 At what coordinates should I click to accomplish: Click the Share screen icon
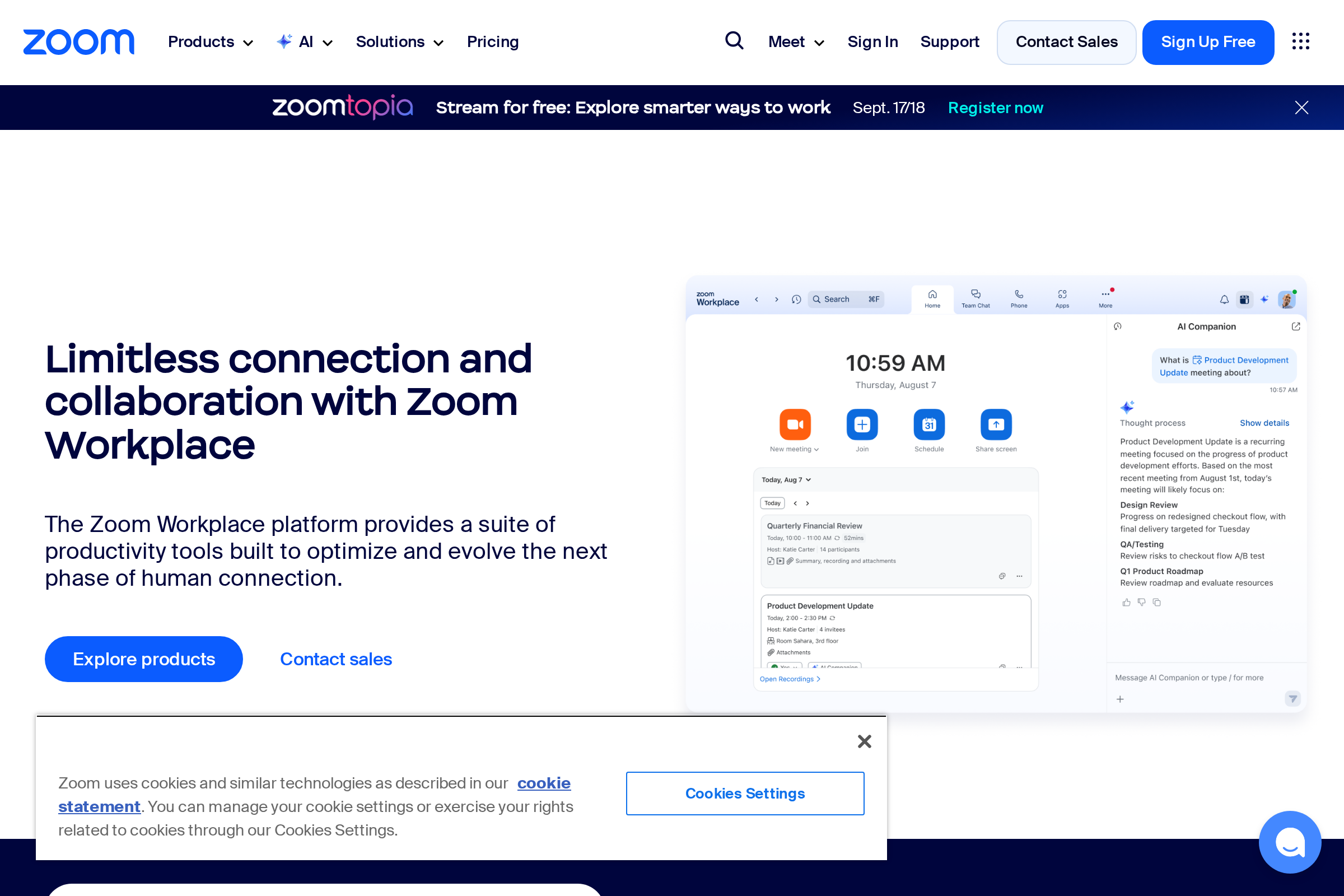(996, 424)
